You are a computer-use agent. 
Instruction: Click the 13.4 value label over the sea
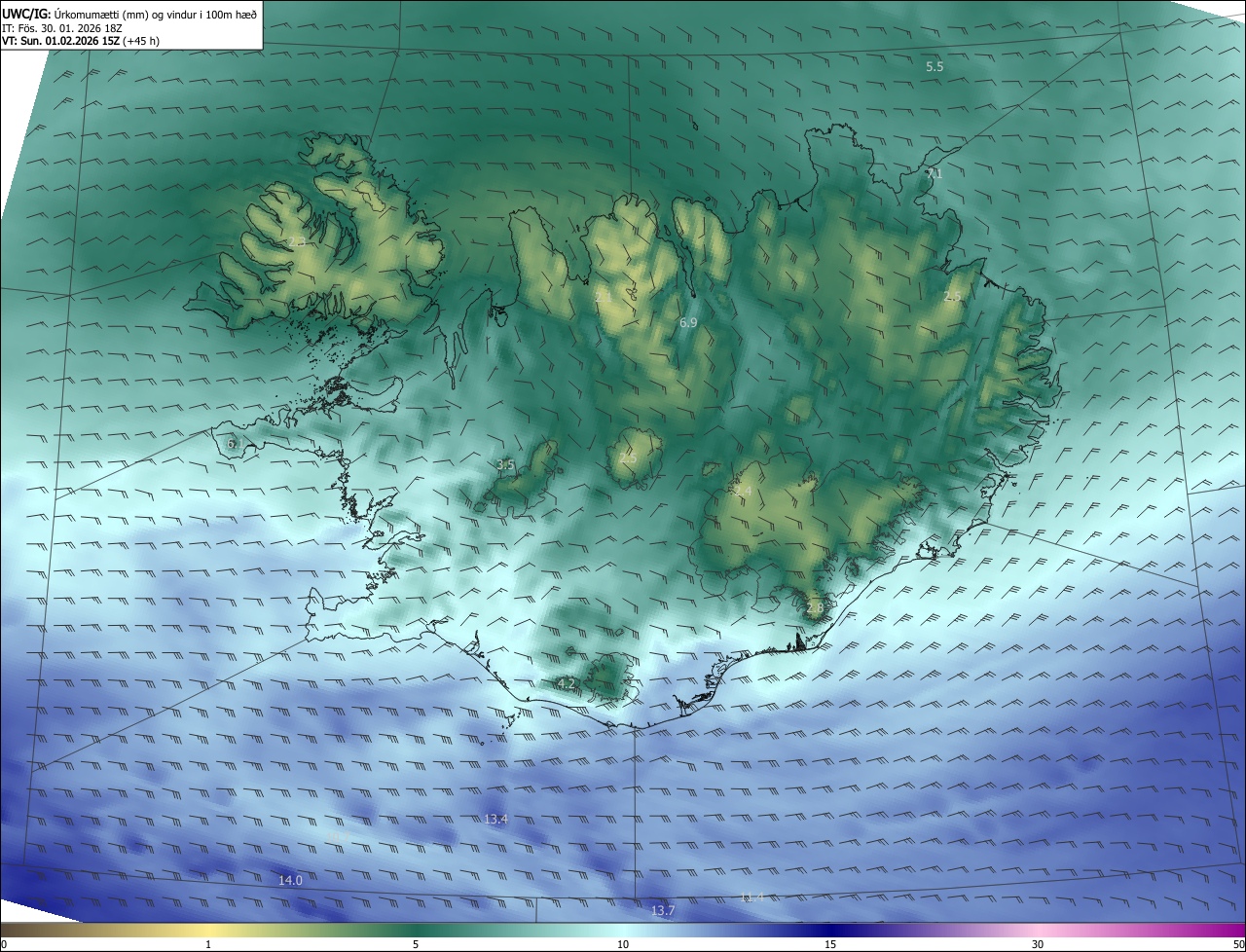click(495, 819)
